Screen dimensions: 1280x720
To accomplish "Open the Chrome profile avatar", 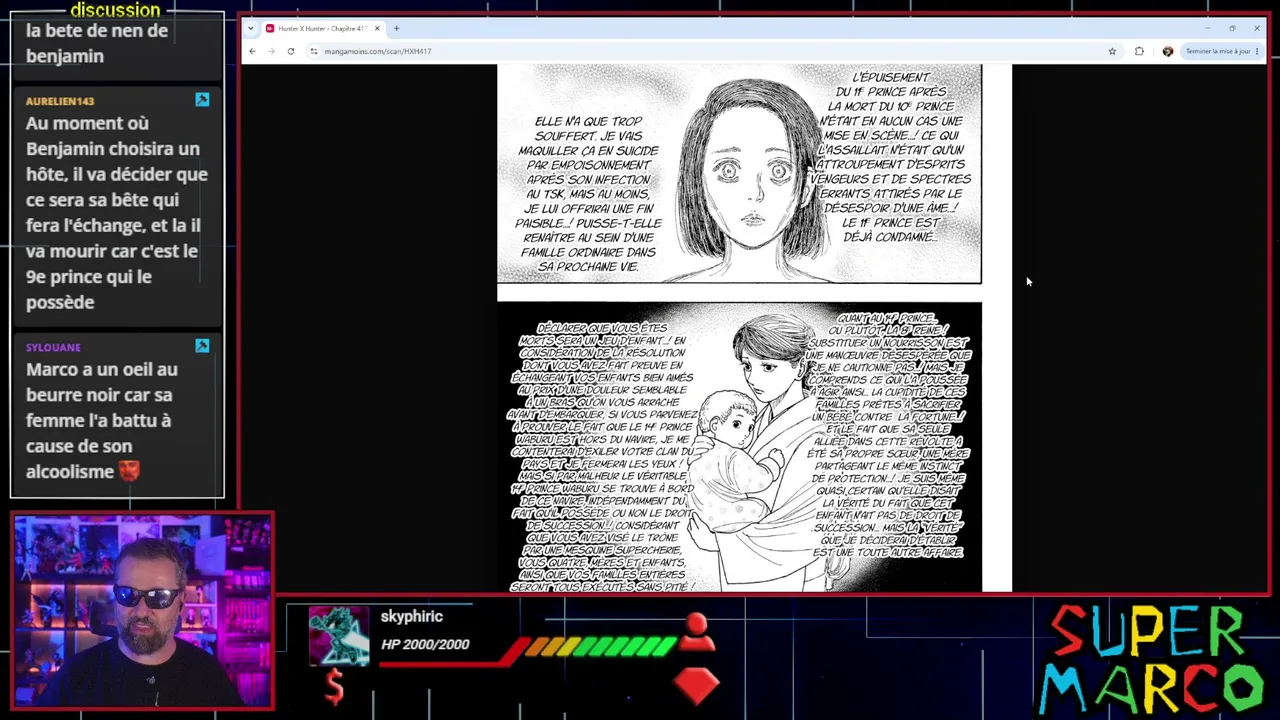I will point(1167,51).
